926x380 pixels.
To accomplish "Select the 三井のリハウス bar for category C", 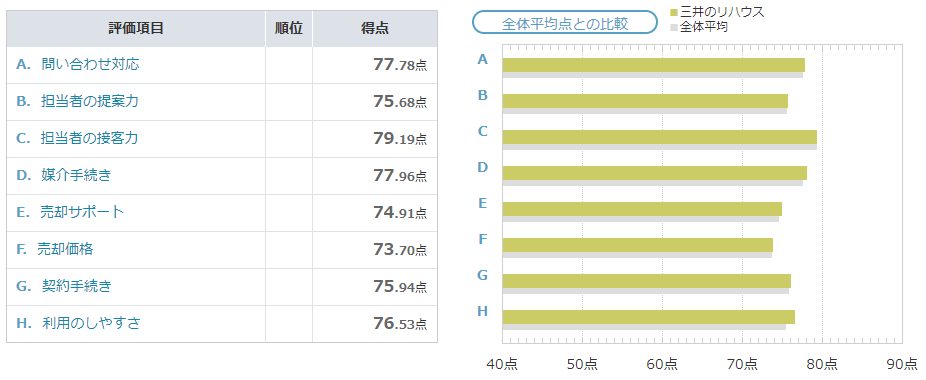I will click(660, 137).
